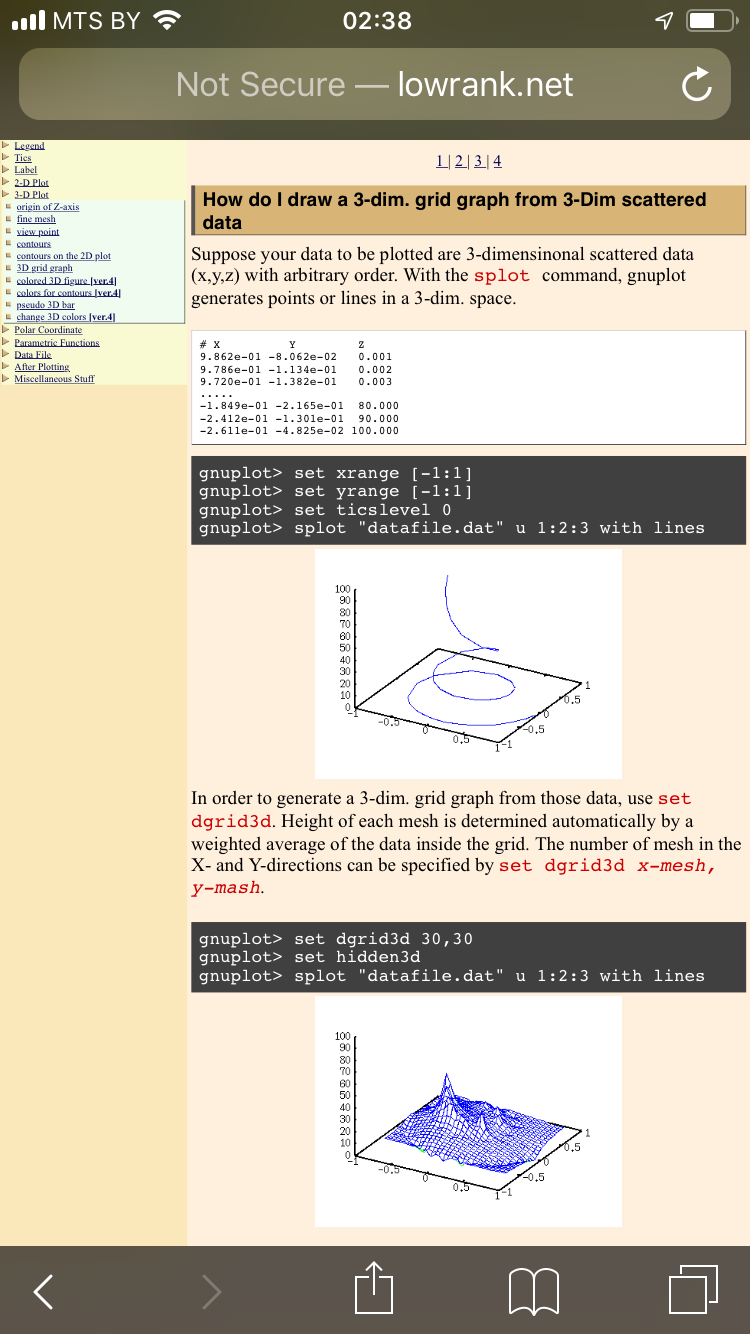Tap the browser back arrow
This screenshot has height=1334, width=750.
(43, 1291)
